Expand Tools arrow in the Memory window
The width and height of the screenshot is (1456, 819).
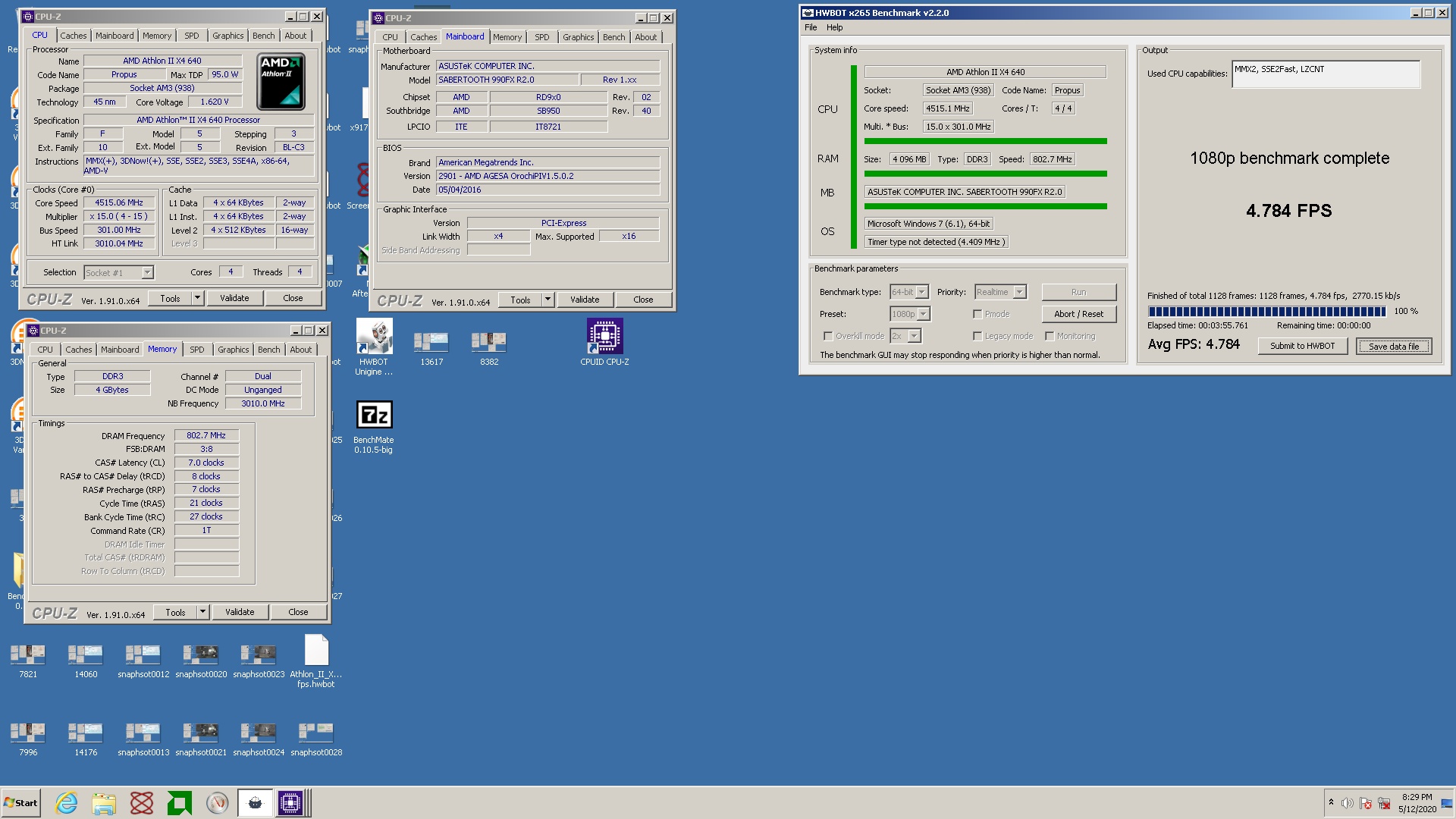tap(202, 612)
